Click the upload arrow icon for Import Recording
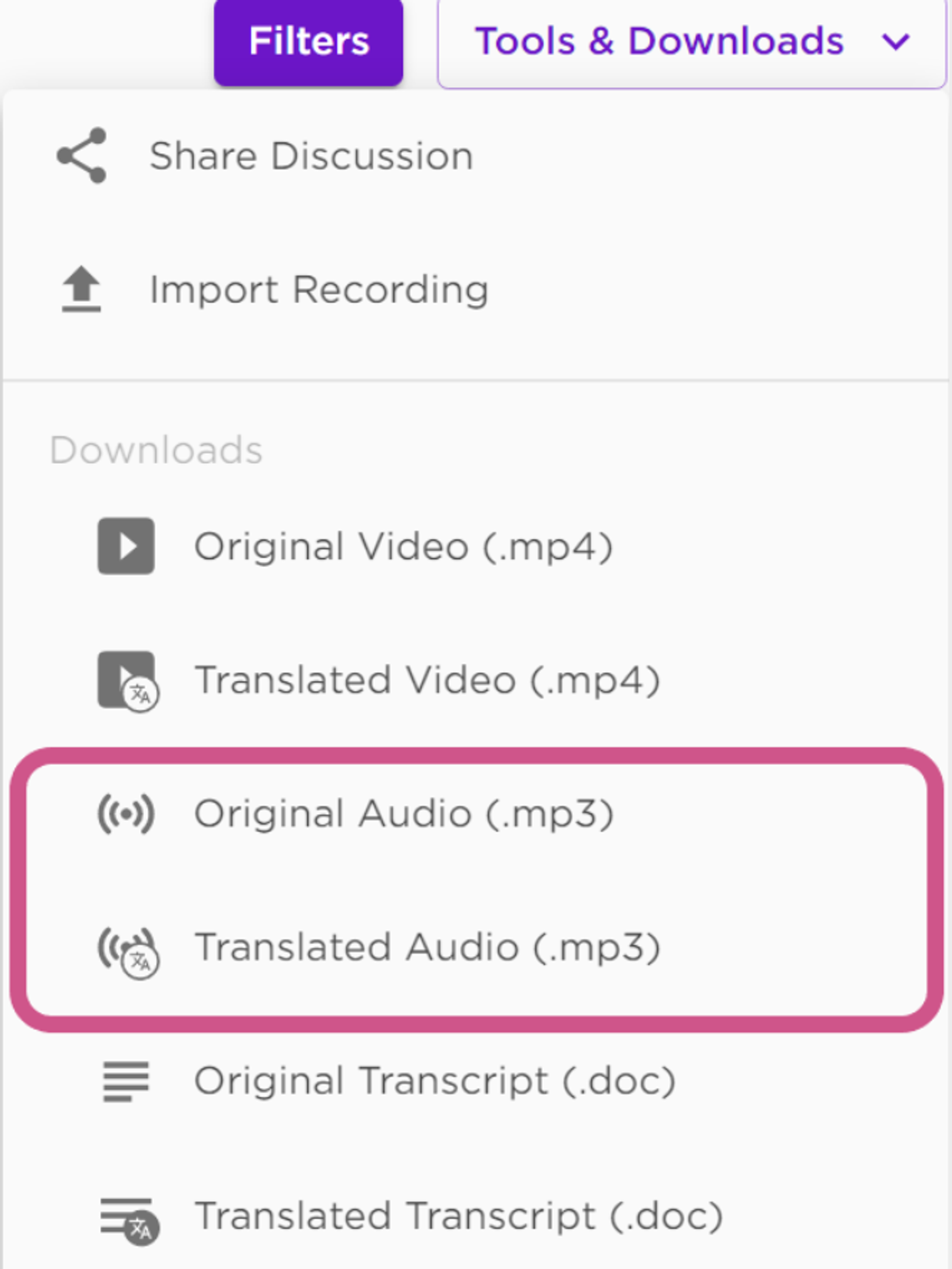952x1269 pixels. pyautogui.click(x=81, y=289)
